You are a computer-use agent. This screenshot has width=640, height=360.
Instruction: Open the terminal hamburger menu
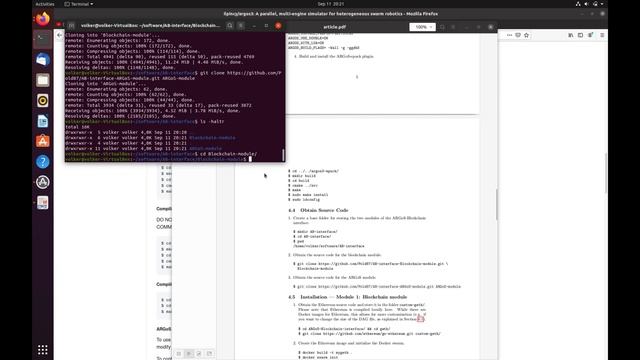(241, 26)
